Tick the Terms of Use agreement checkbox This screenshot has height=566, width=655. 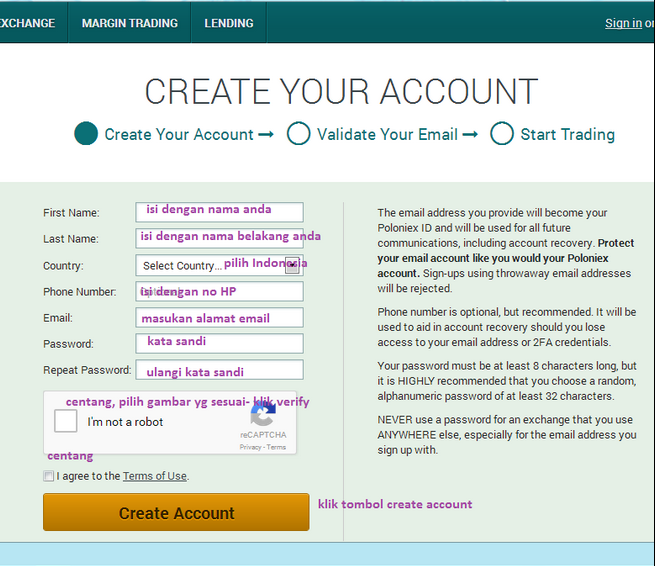pyautogui.click(x=48, y=476)
